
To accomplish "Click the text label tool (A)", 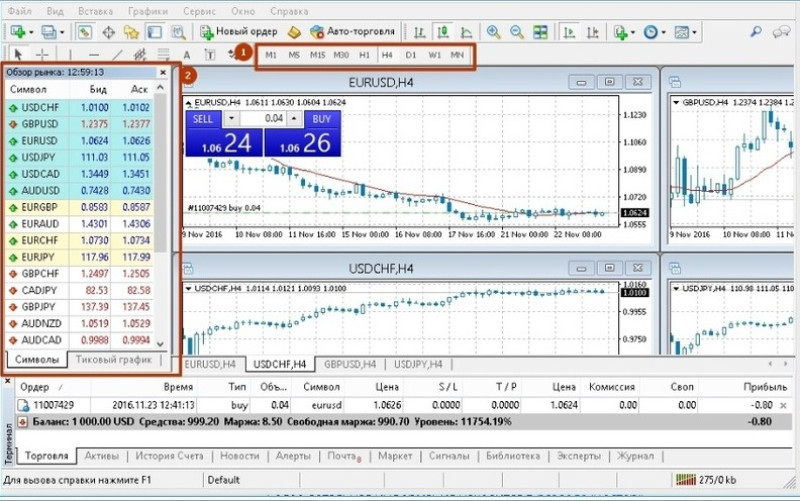I will (187, 55).
